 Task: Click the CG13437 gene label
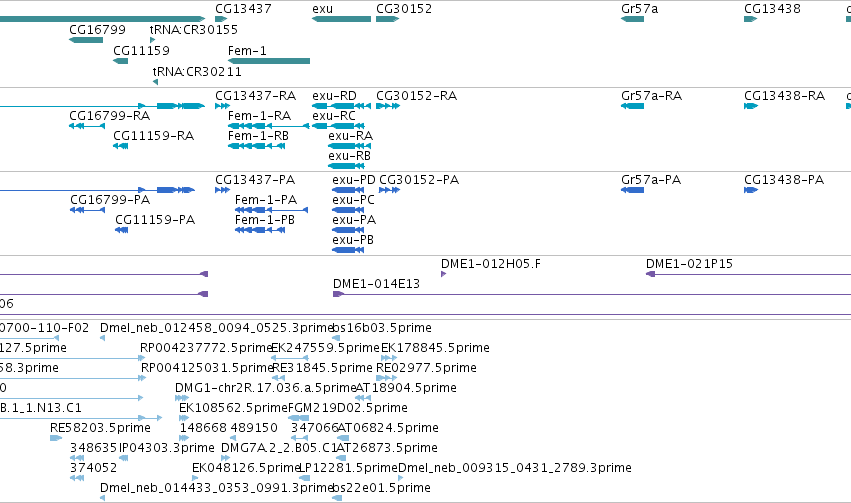tap(243, 9)
